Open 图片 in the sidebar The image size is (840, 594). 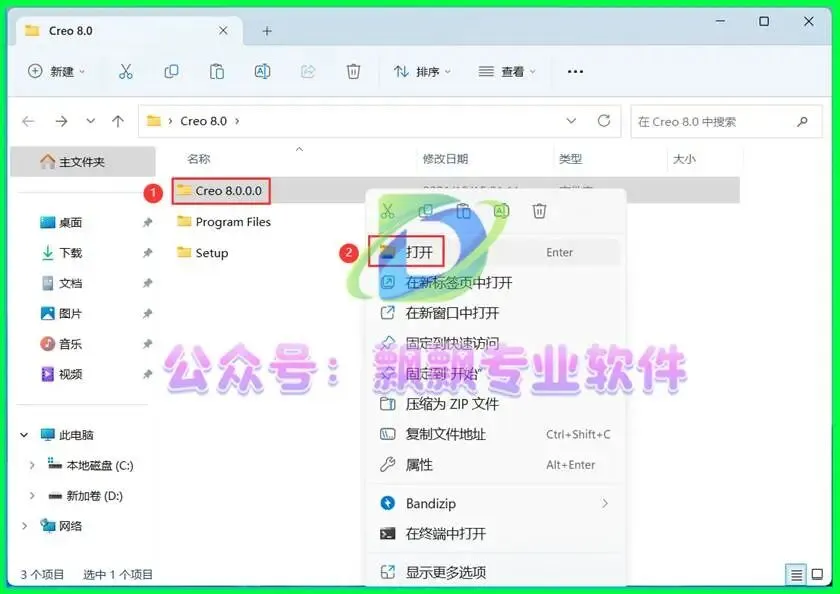pyautogui.click(x=70, y=313)
